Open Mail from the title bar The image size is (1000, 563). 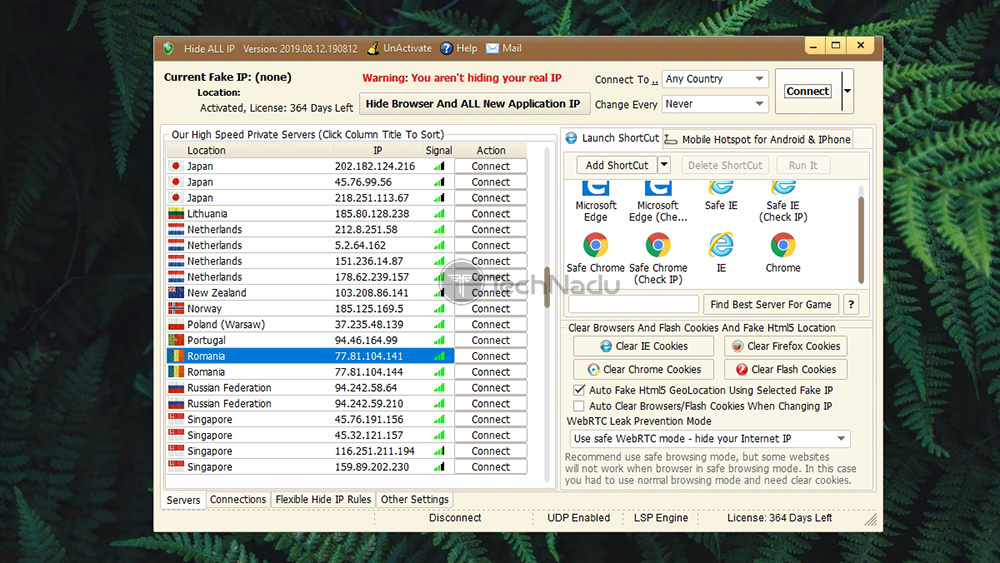pyautogui.click(x=504, y=48)
